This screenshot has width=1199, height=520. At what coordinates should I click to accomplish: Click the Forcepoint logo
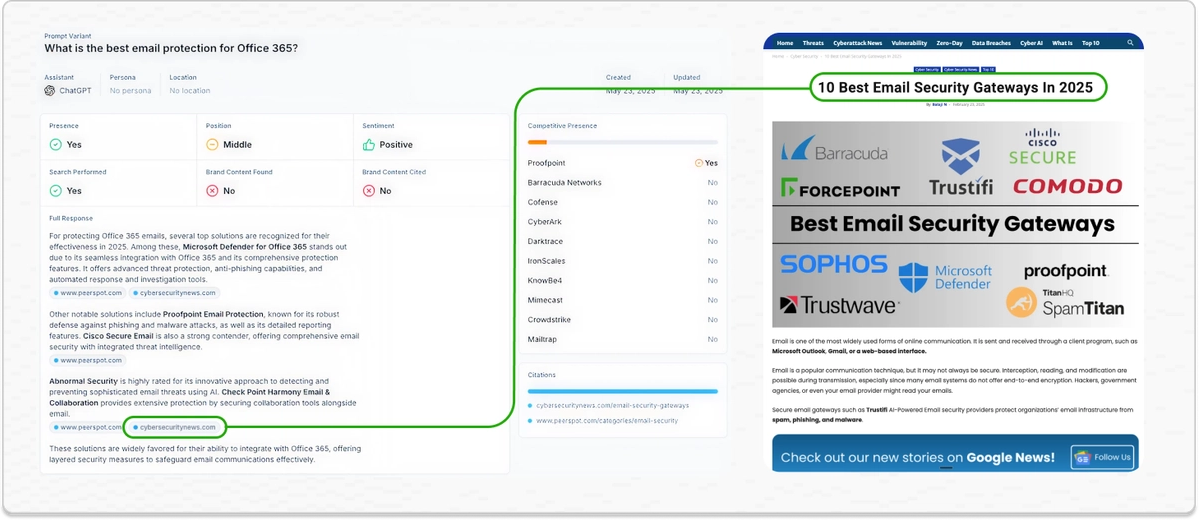click(840, 188)
